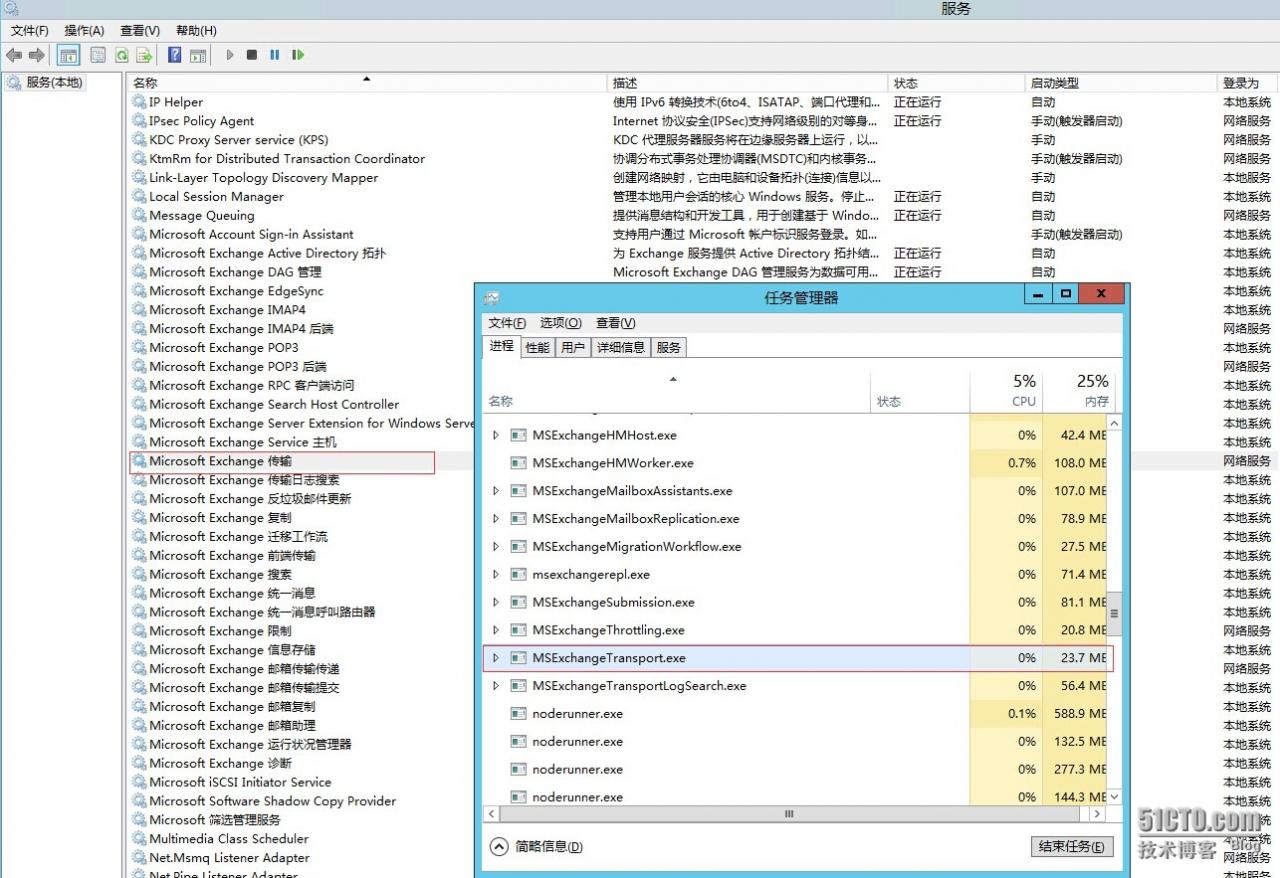Switch to the 性能 tab in Task Manager
The image size is (1280, 878).
(537, 347)
